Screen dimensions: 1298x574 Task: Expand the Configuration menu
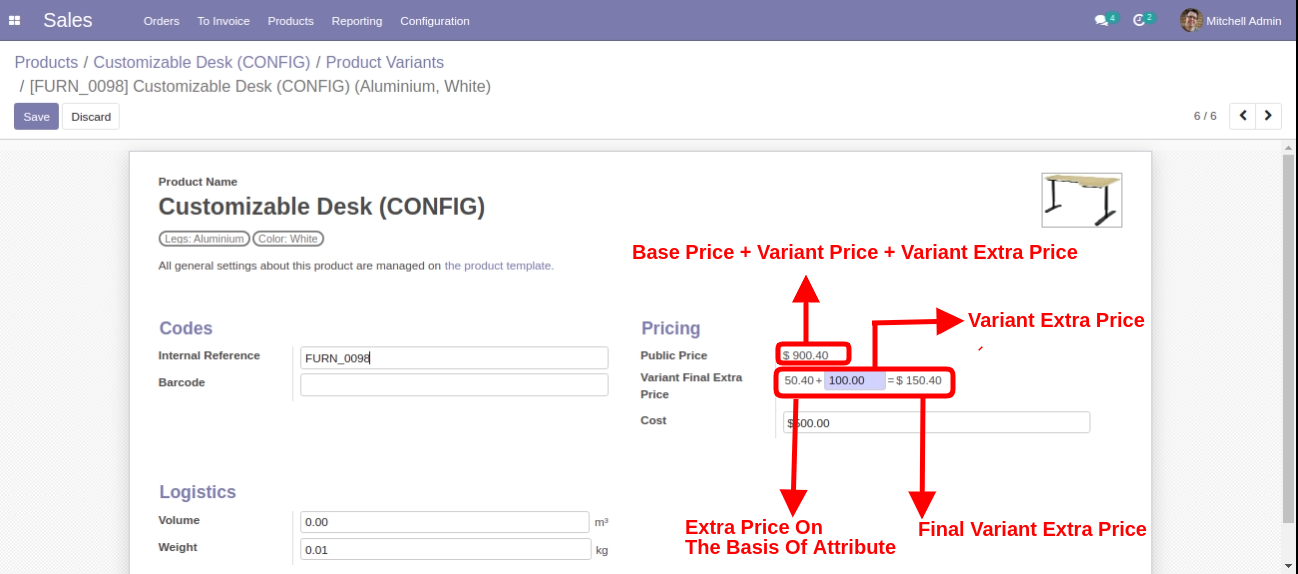434,21
